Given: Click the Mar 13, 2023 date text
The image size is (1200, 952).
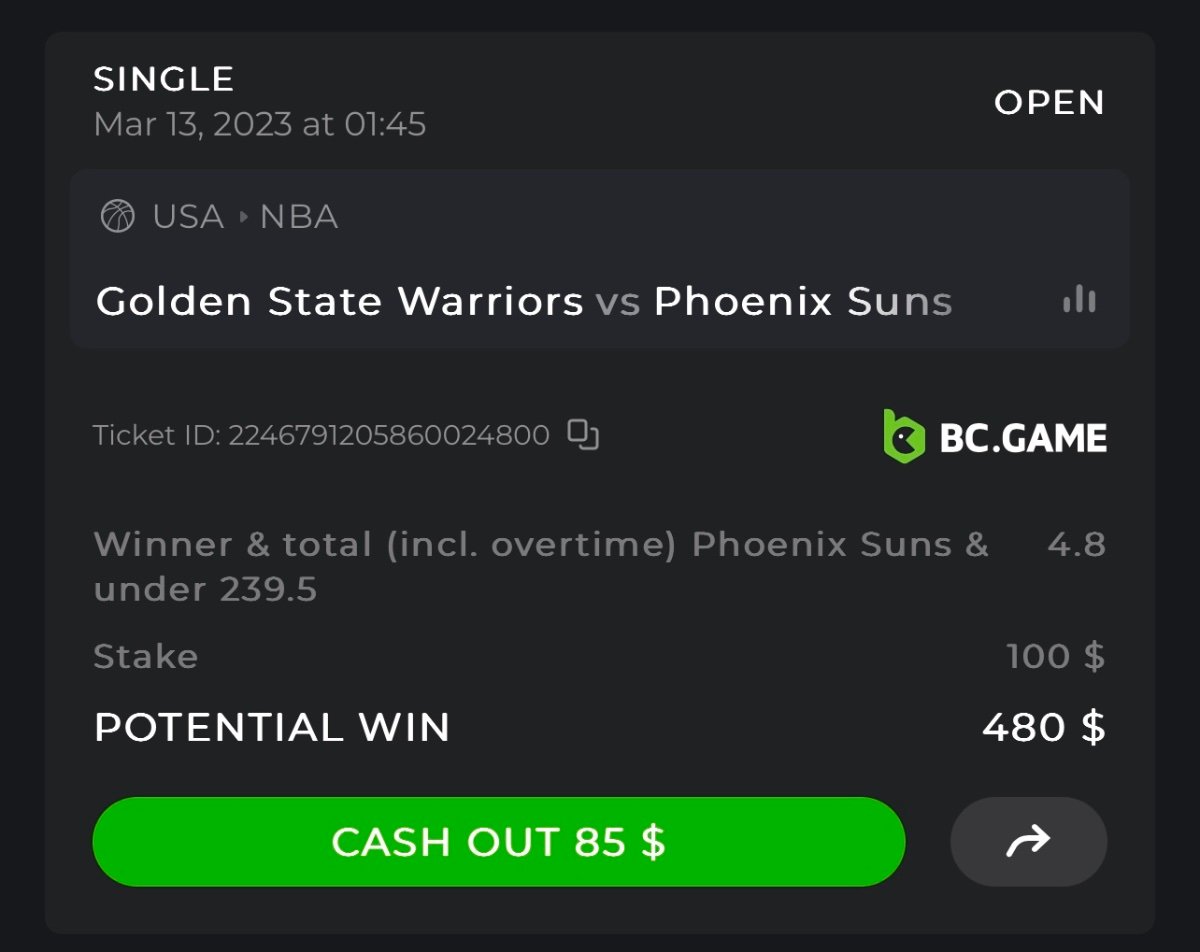Looking at the screenshot, I should point(260,125).
